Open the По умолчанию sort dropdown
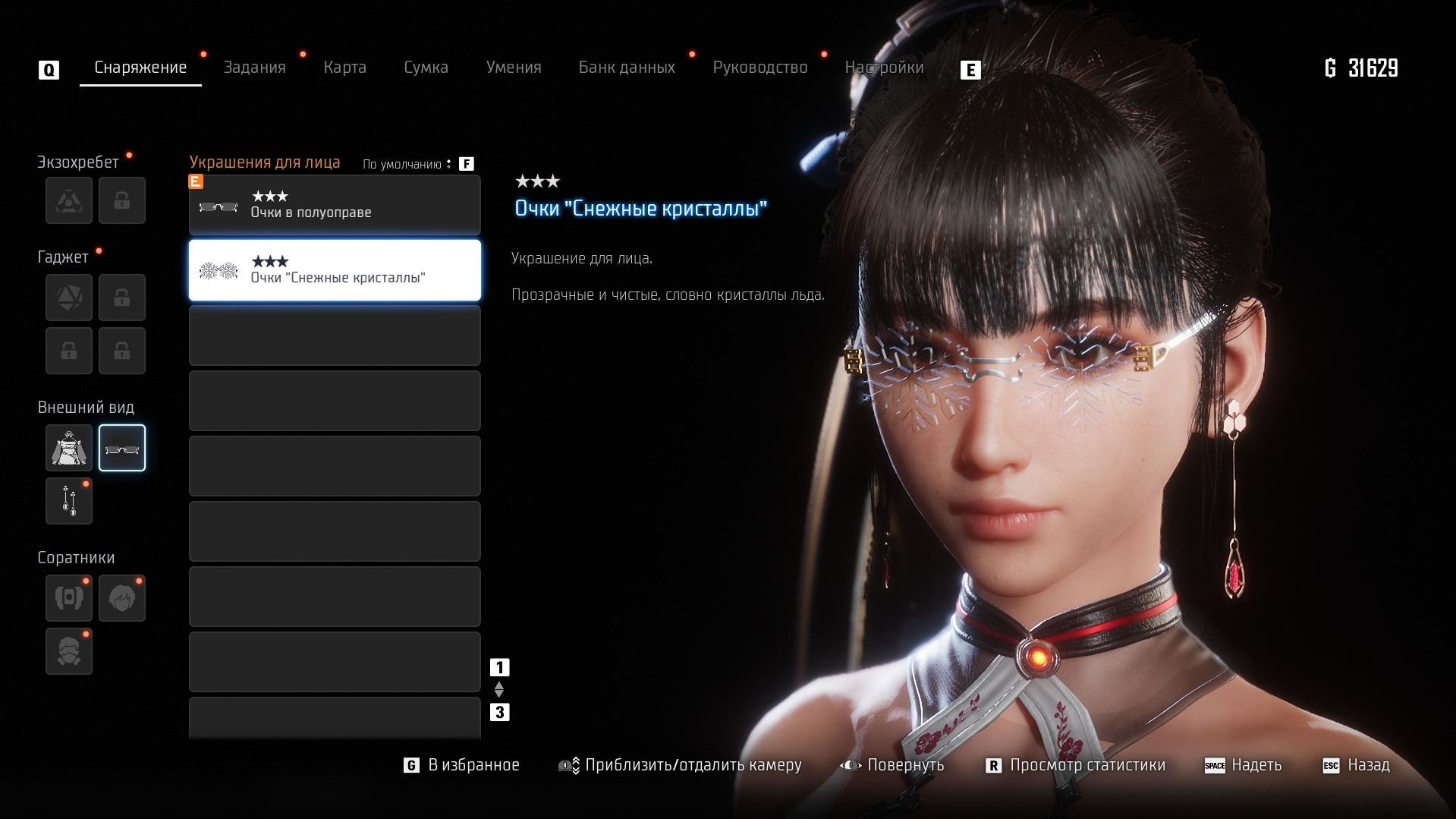This screenshot has height=819, width=1456. click(407, 164)
